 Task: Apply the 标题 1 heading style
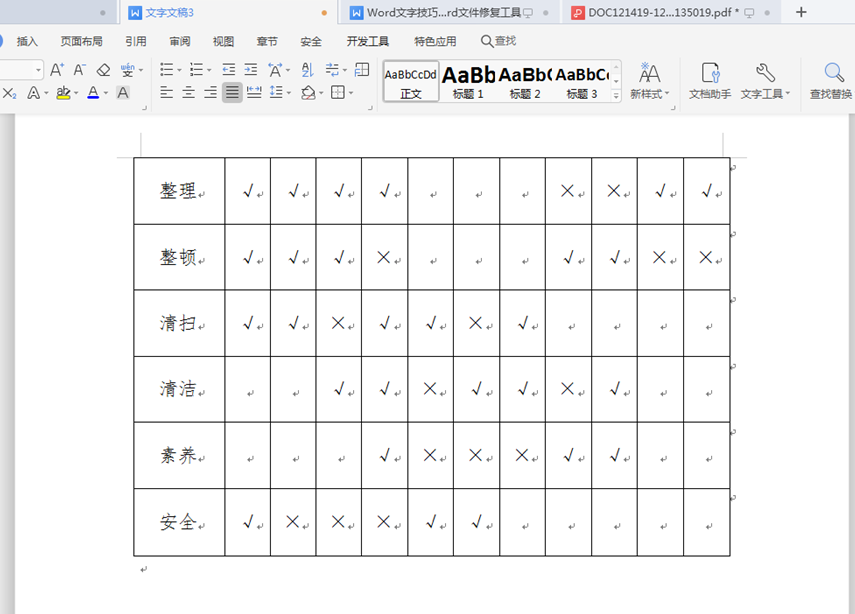[x=468, y=81]
